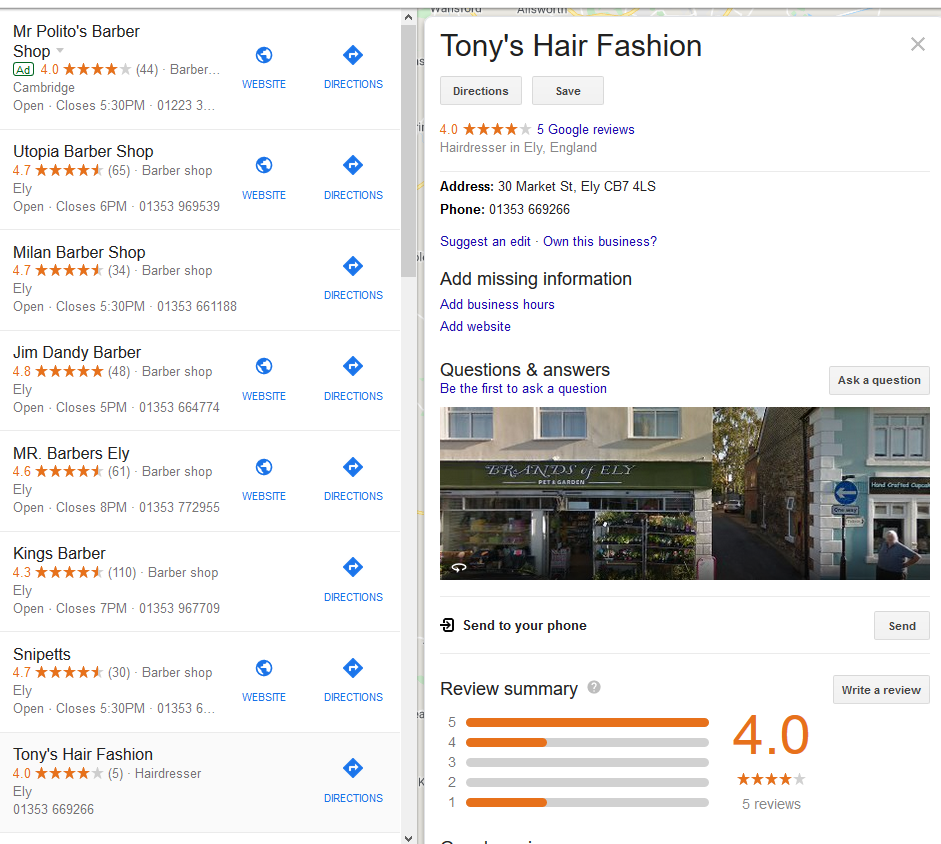Screen dimensions: 941x844
Task: Click the help icon beside Review summary
Action: tap(594, 687)
